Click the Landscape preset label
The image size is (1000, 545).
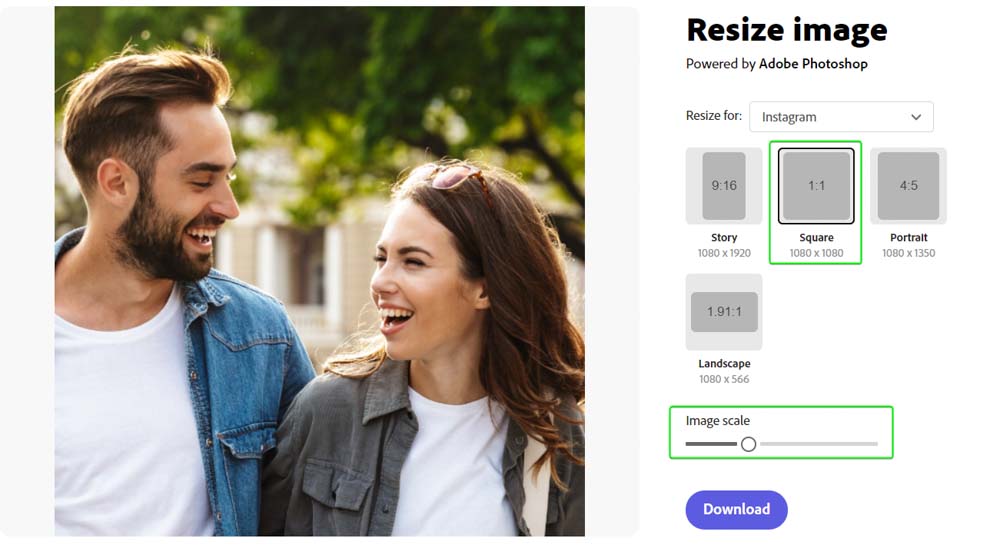[724, 363]
